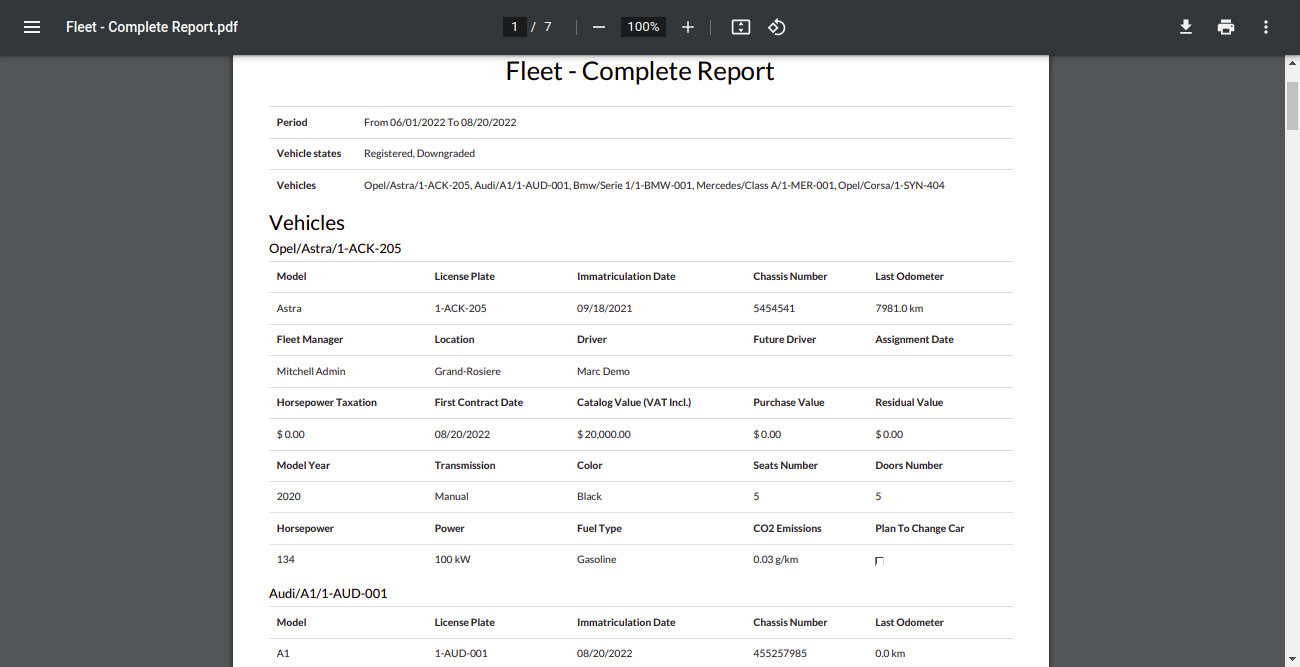Click catalog value $ 20,000.00
This screenshot has width=1300, height=667.
604,434
